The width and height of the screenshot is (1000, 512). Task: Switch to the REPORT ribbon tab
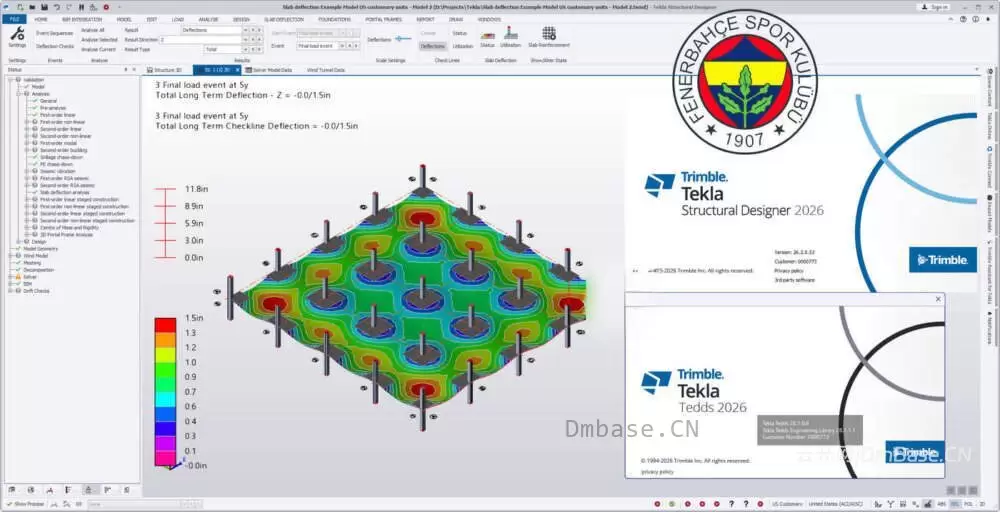point(425,19)
